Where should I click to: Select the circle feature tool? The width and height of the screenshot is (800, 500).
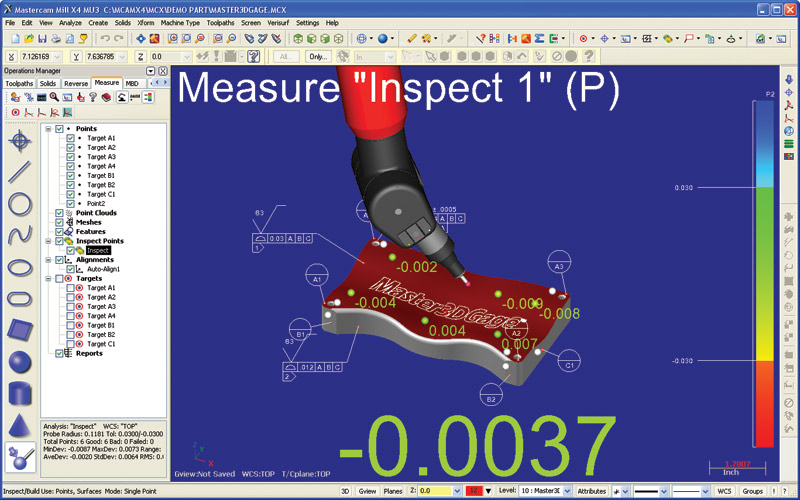click(20, 204)
